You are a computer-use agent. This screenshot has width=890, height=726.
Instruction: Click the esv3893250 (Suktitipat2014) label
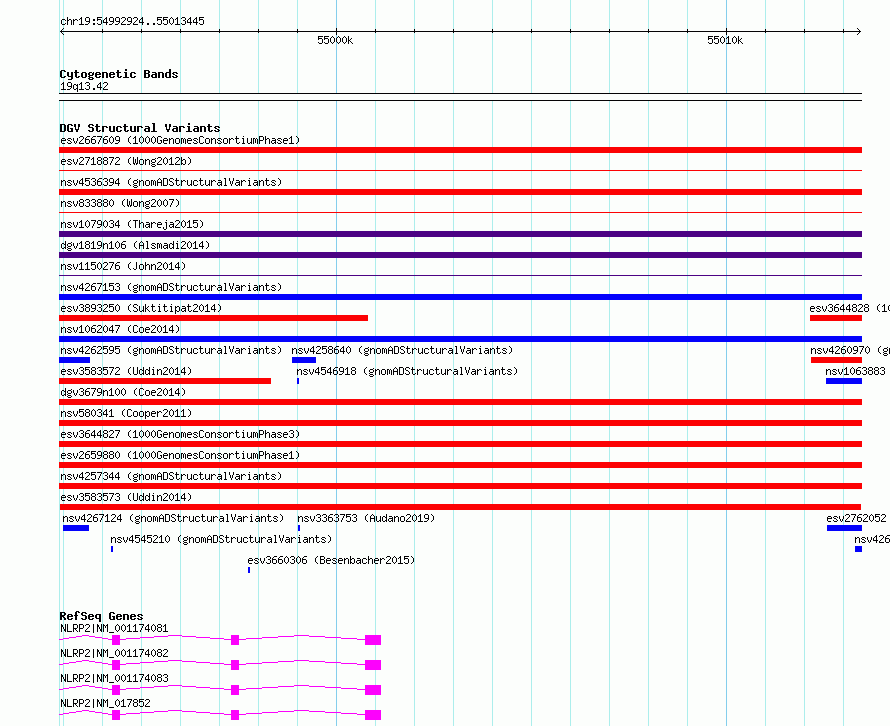[141, 308]
